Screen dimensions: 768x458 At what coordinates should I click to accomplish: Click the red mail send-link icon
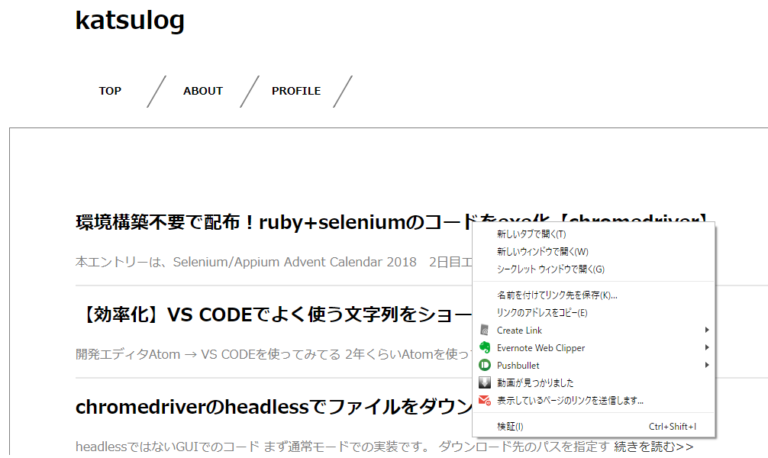tap(484, 400)
